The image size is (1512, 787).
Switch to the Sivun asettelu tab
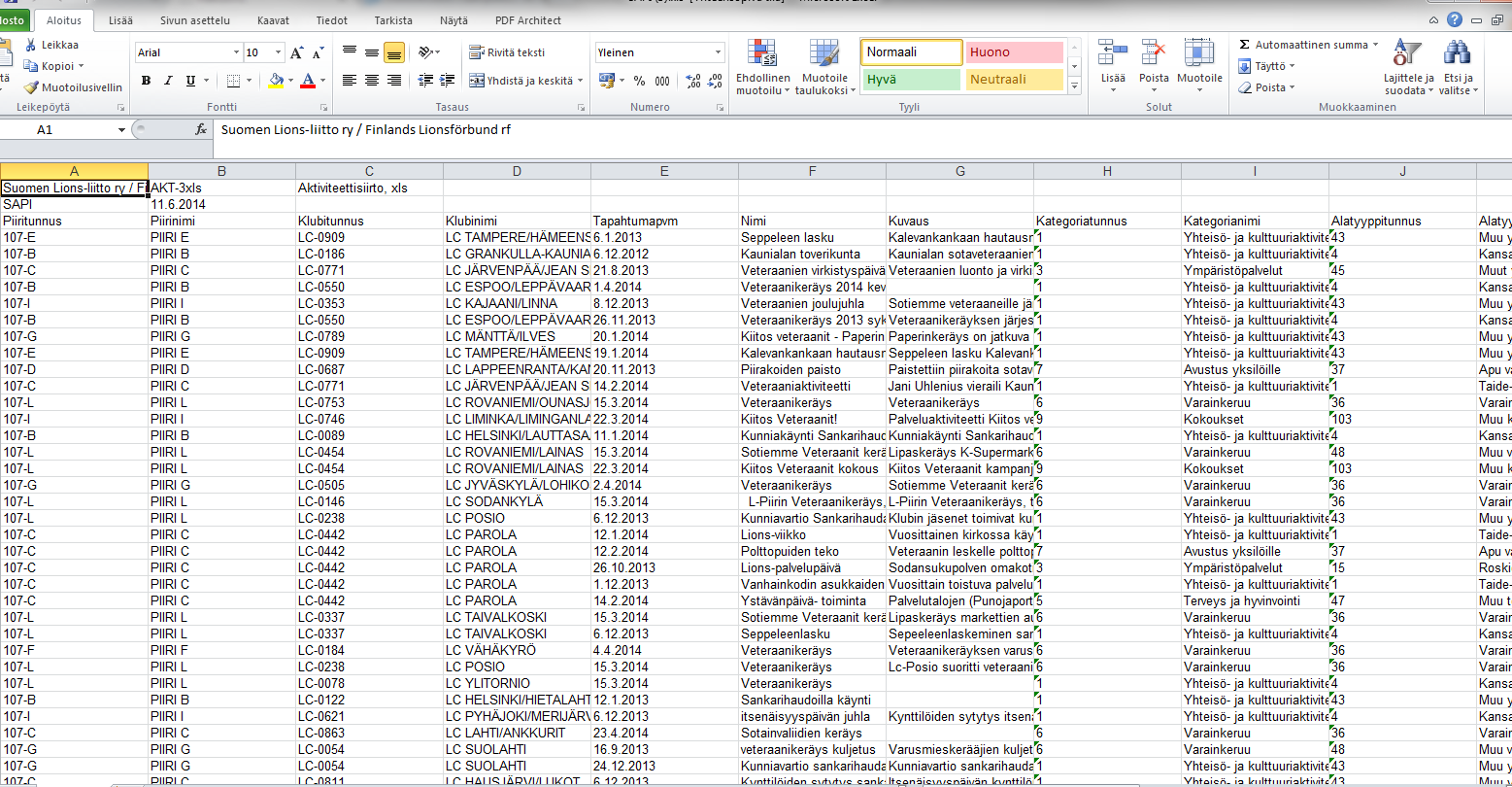click(195, 20)
